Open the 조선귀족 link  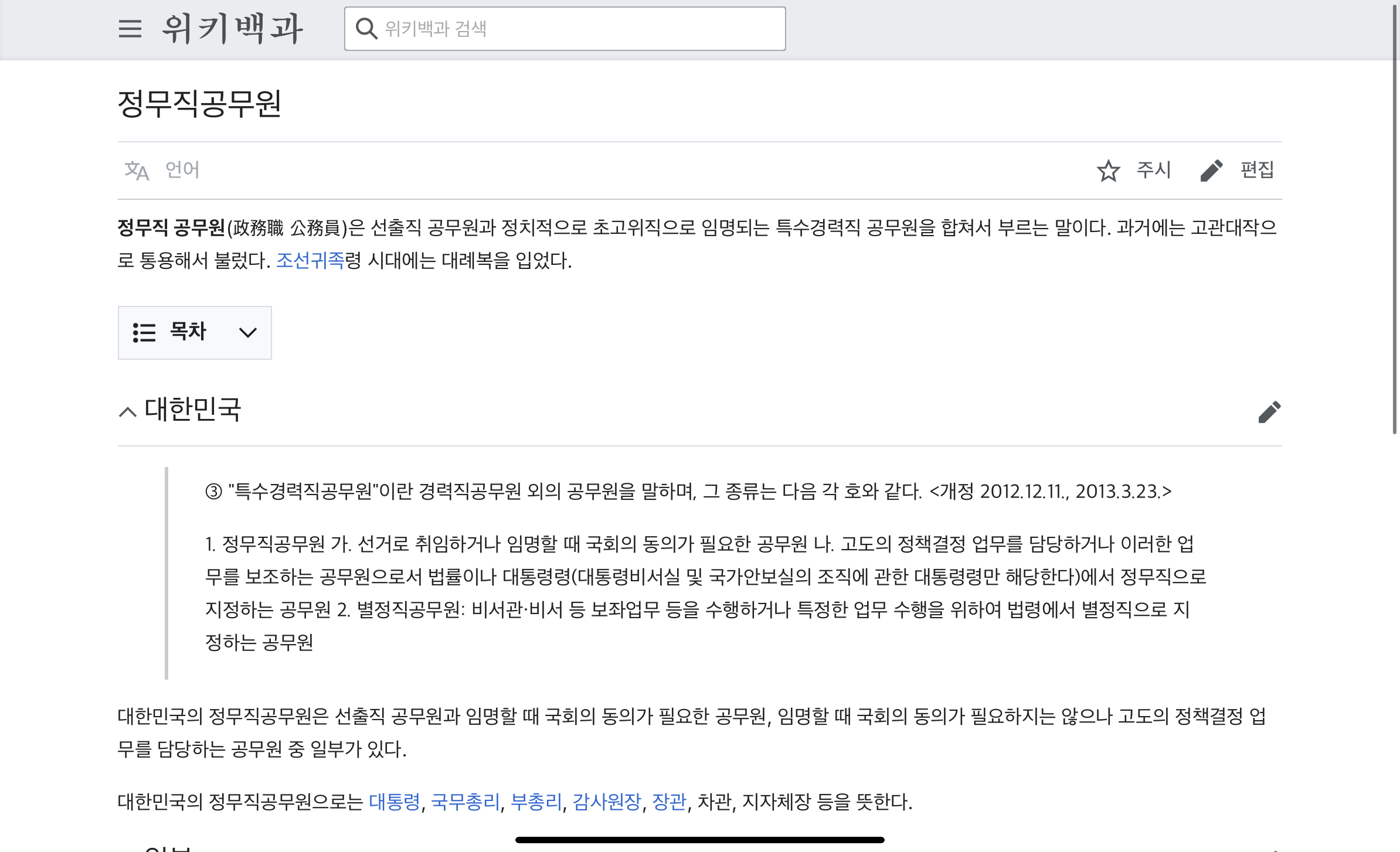pyautogui.click(x=310, y=260)
